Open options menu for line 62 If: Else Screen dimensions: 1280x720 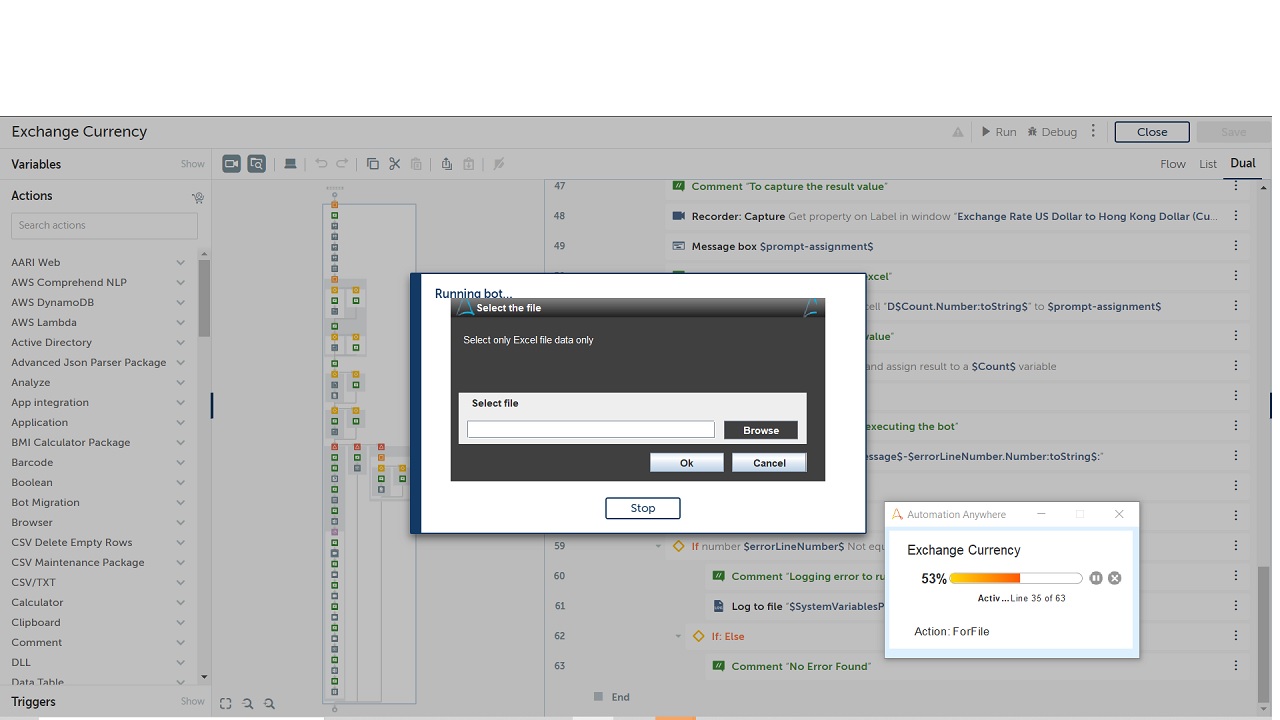(1236, 636)
